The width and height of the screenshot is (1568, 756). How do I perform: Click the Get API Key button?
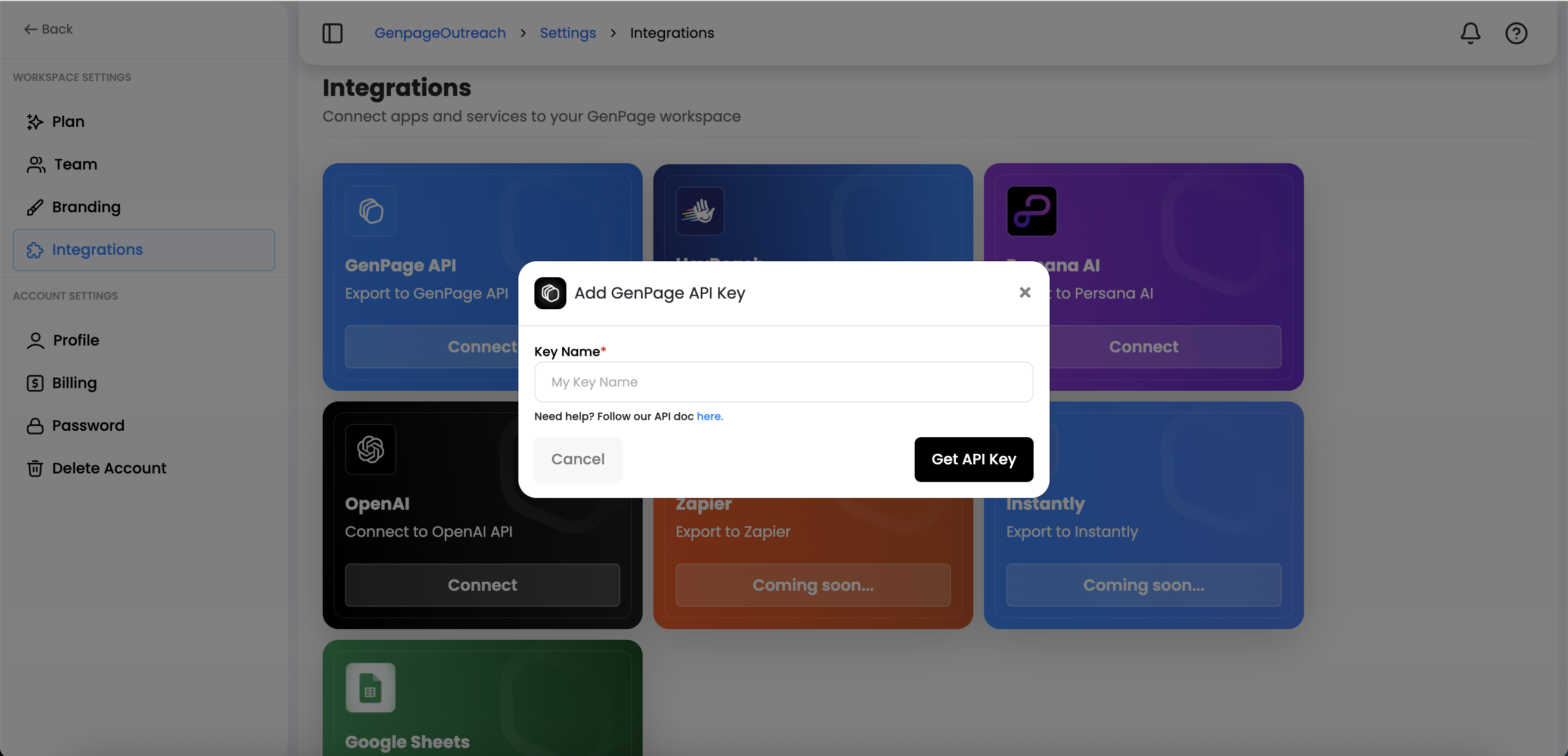pyautogui.click(x=973, y=460)
